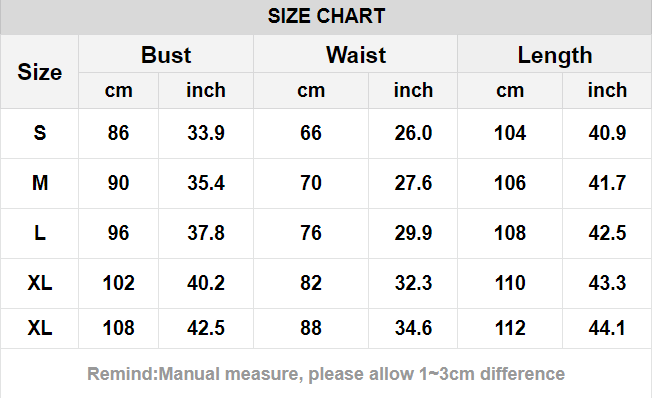Click bust 86 cm cell

119,133
